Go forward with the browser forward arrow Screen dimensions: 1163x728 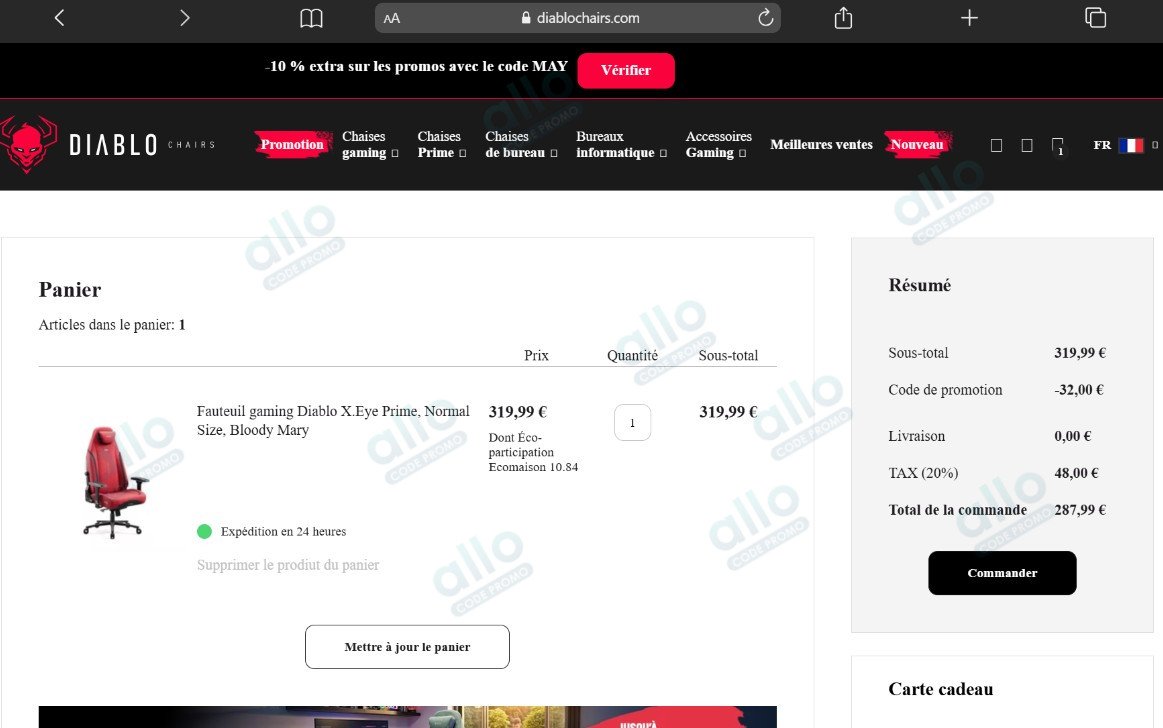[x=185, y=18]
